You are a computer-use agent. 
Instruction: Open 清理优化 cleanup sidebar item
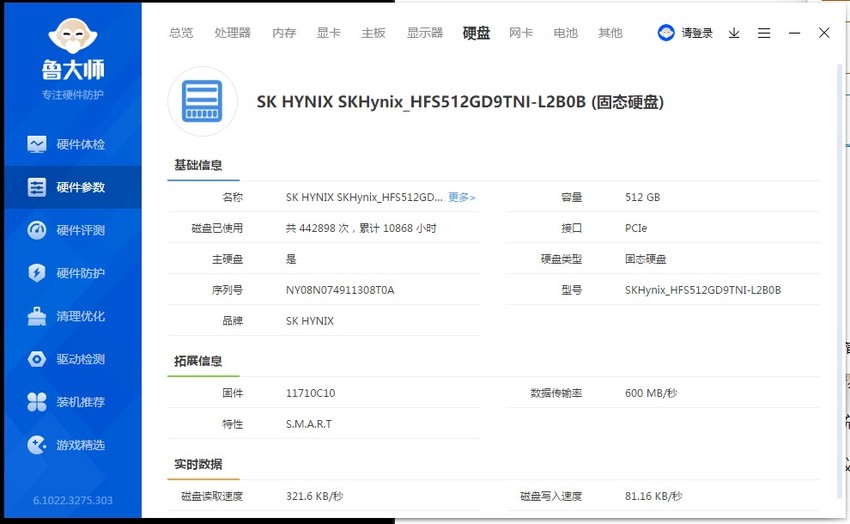73,316
